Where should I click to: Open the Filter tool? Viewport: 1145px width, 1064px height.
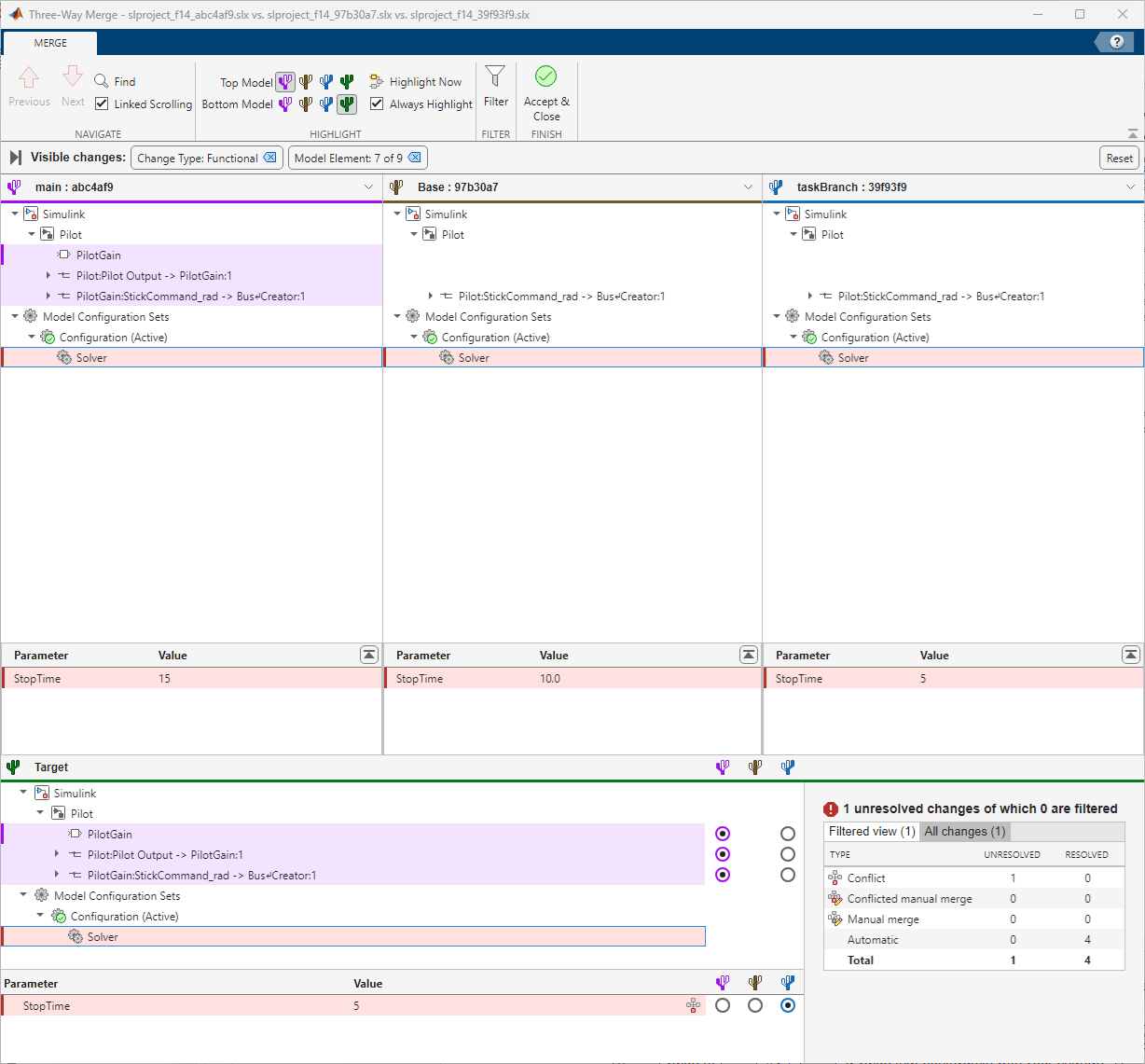pyautogui.click(x=496, y=87)
